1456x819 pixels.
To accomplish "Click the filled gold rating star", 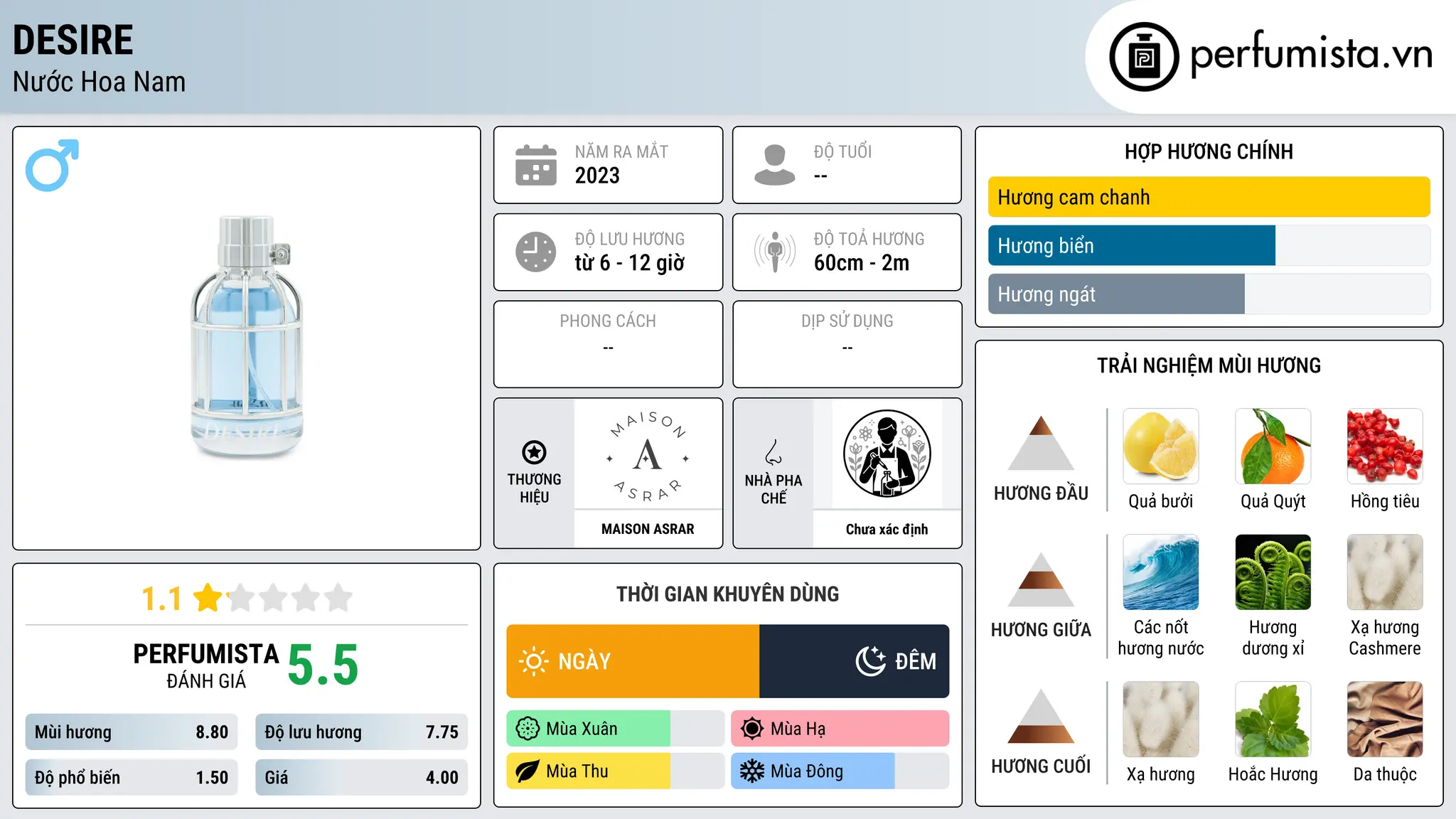I will click(208, 597).
